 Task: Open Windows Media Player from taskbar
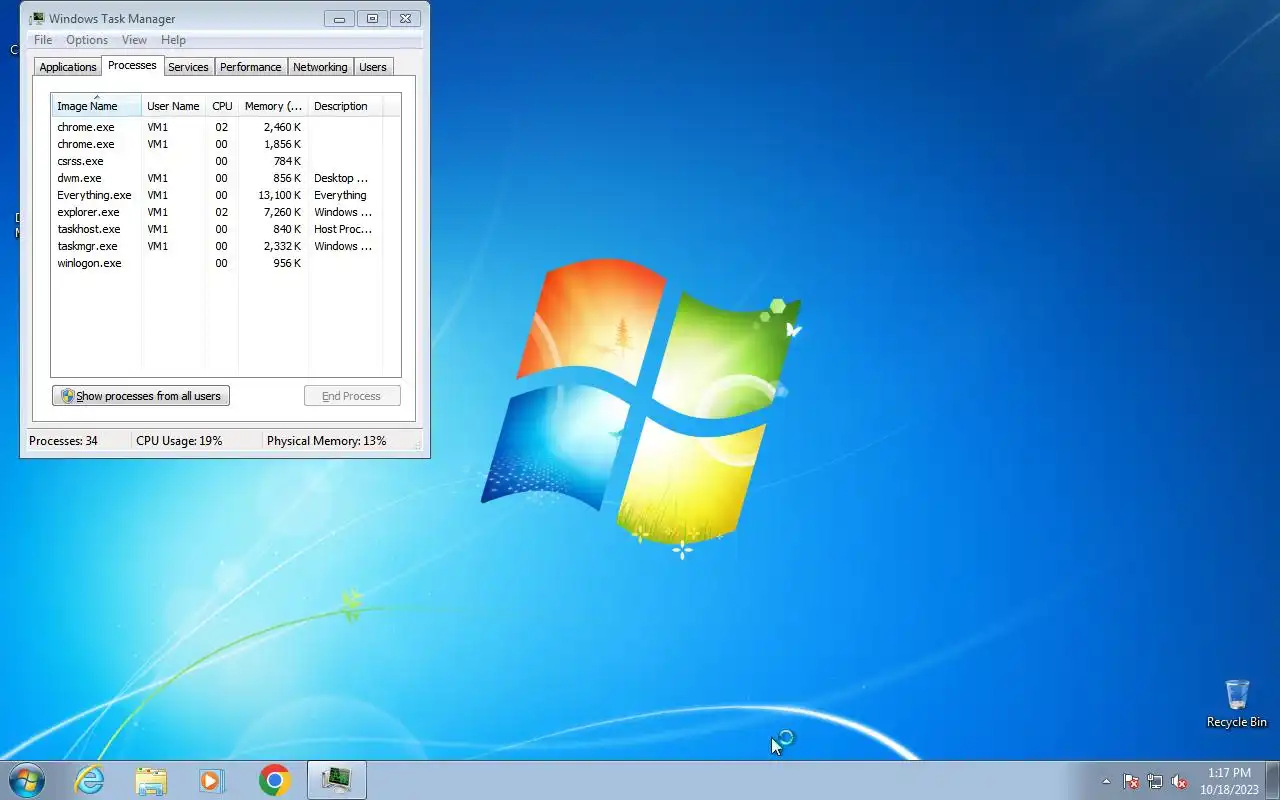[212, 780]
